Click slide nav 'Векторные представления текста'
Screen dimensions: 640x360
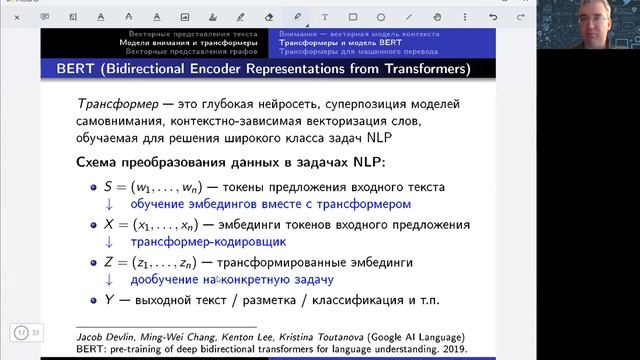coord(193,34)
